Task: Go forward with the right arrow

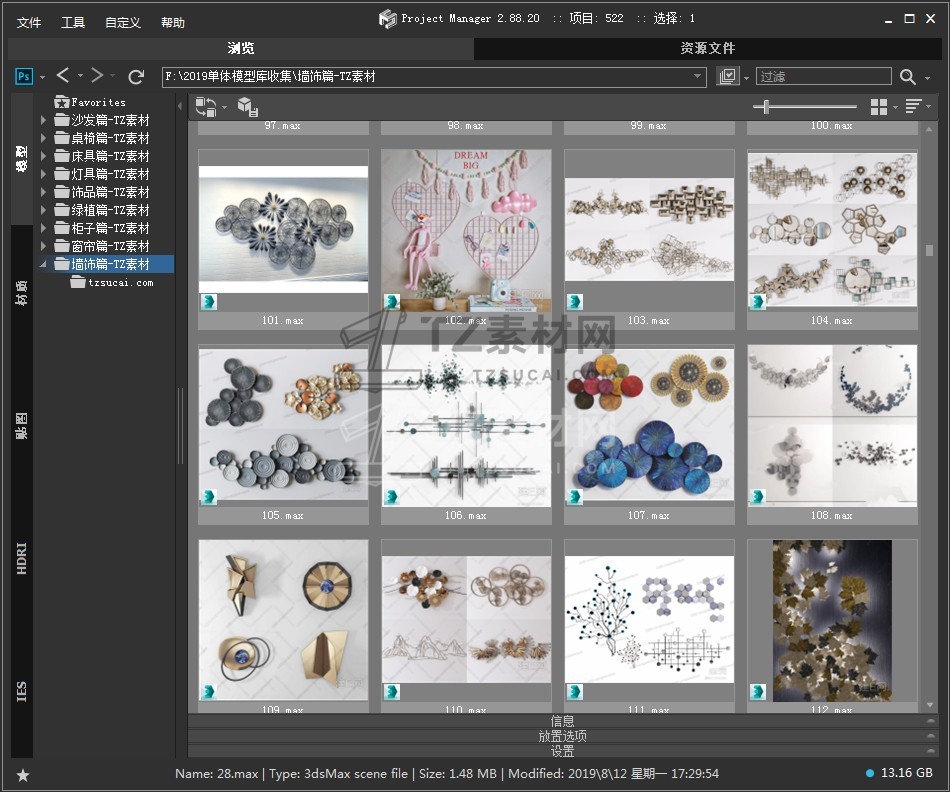Action: (x=97, y=76)
